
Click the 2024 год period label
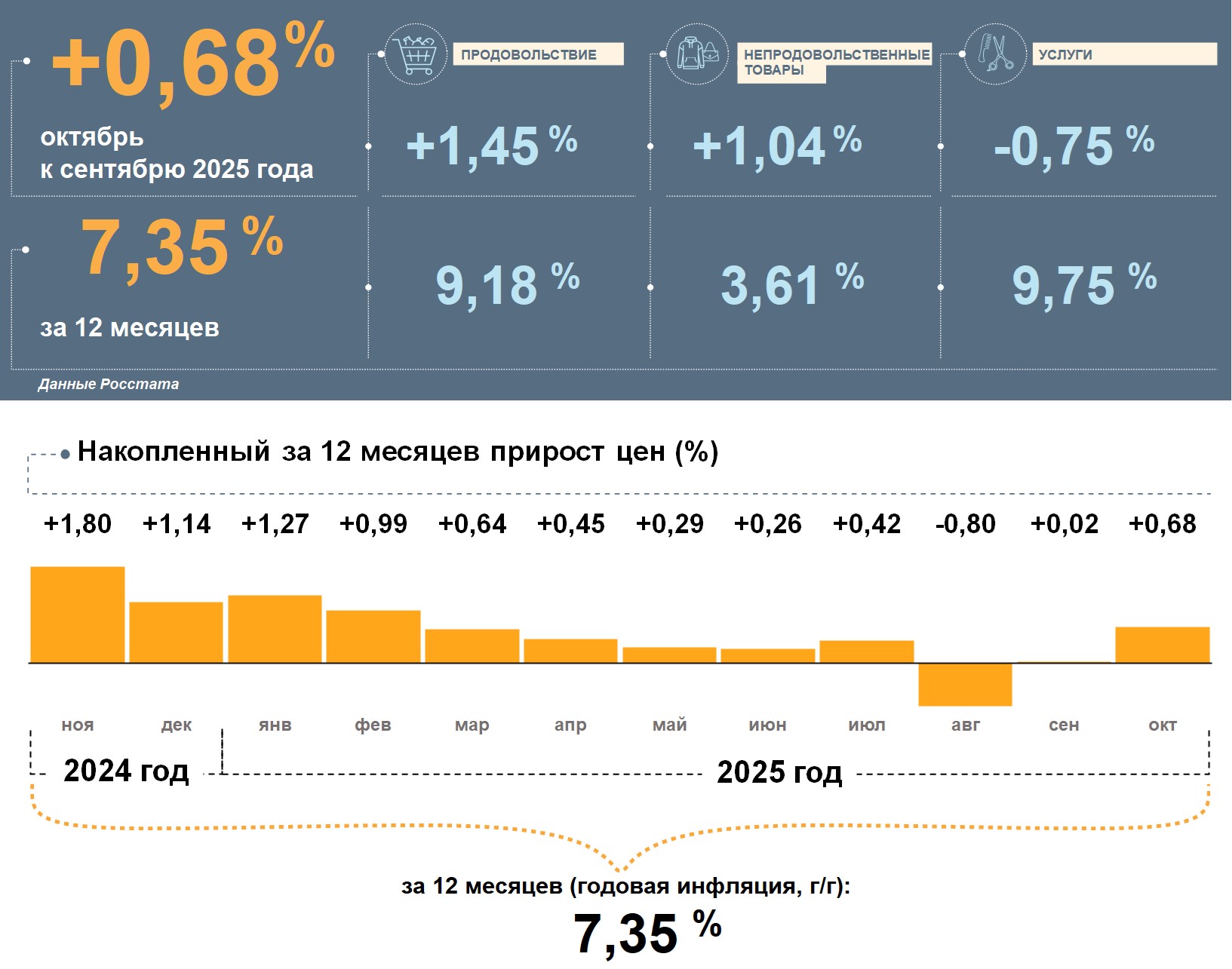pos(126,771)
